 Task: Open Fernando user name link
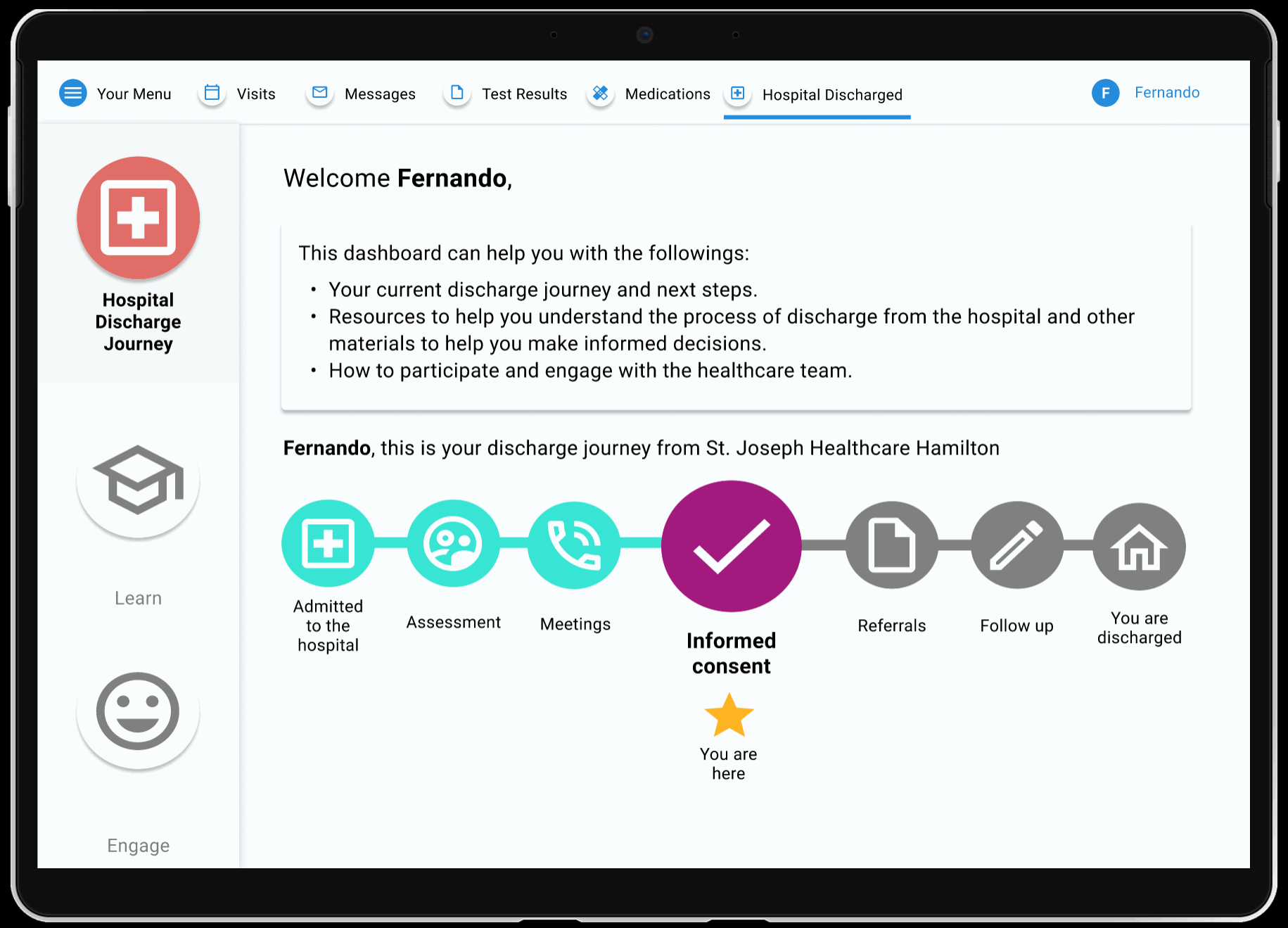tap(1166, 93)
